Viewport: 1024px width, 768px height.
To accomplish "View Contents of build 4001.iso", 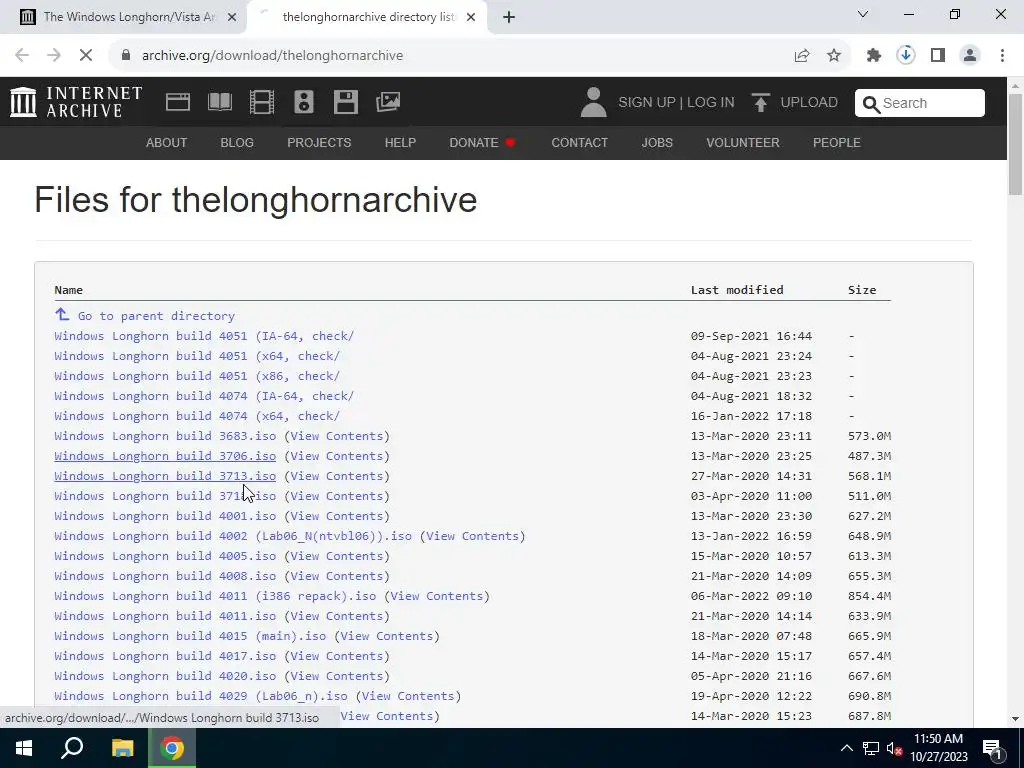I will (336, 516).
